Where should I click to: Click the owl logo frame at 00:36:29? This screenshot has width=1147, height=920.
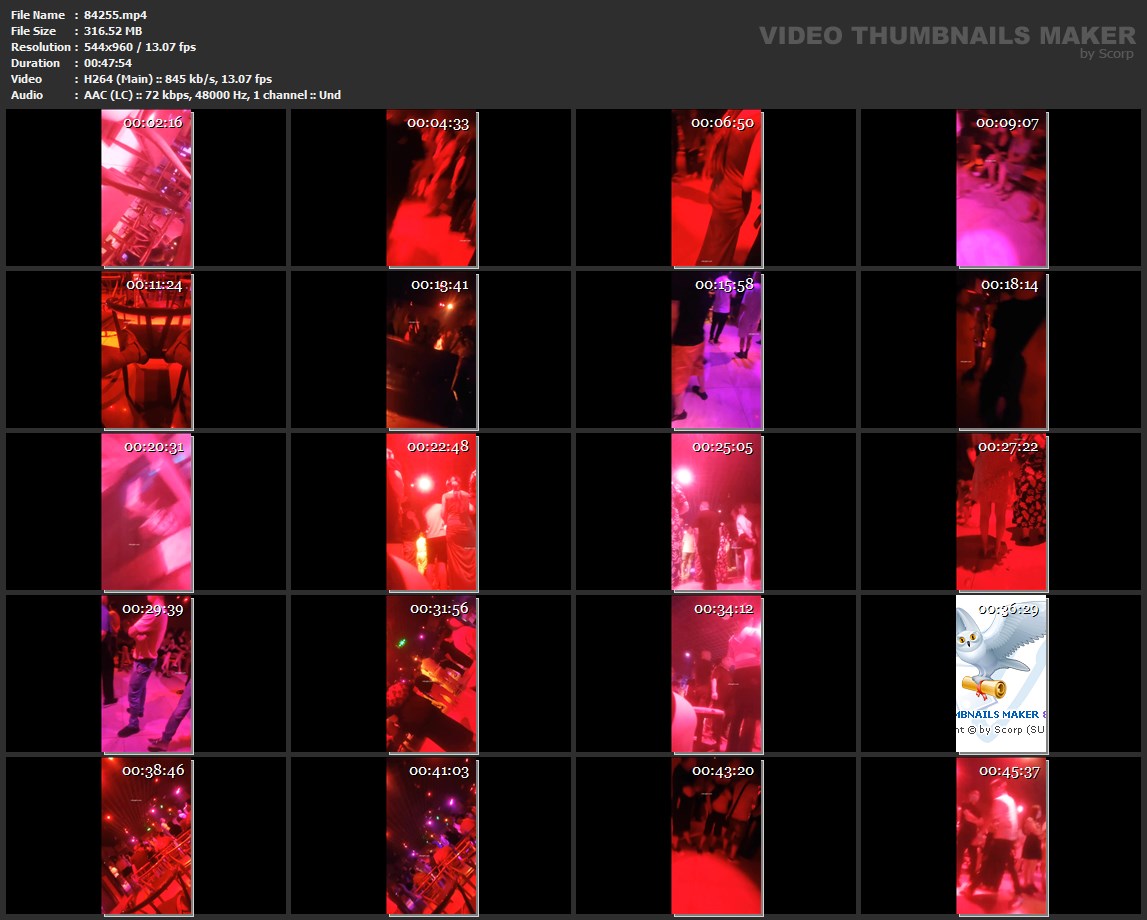[1001, 674]
